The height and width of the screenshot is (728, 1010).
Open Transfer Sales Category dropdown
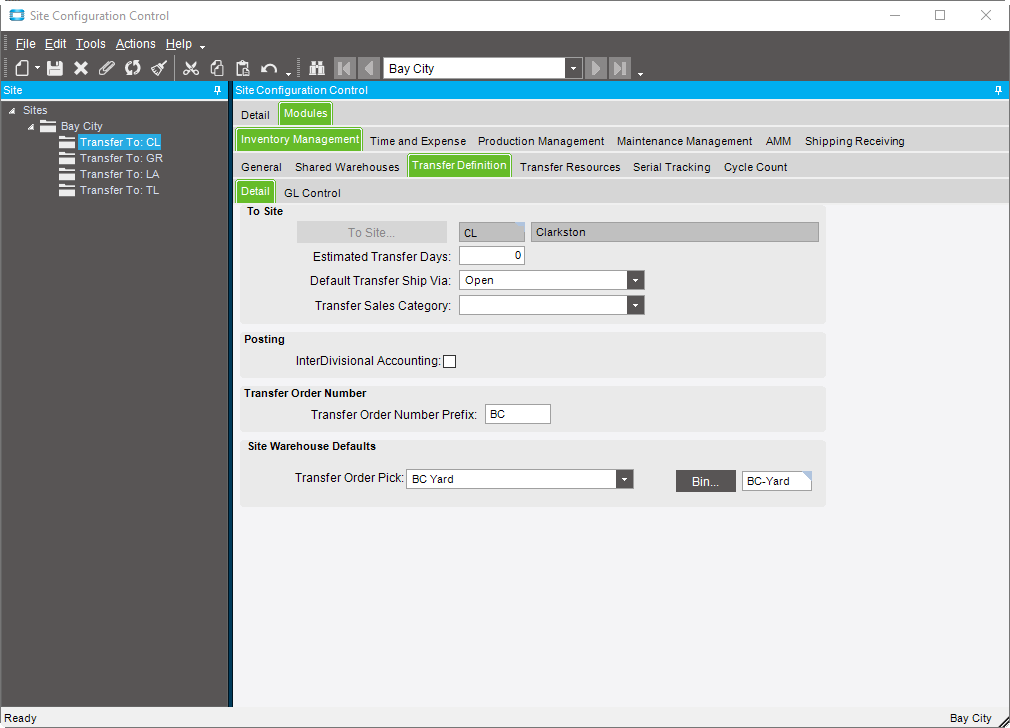click(x=635, y=305)
